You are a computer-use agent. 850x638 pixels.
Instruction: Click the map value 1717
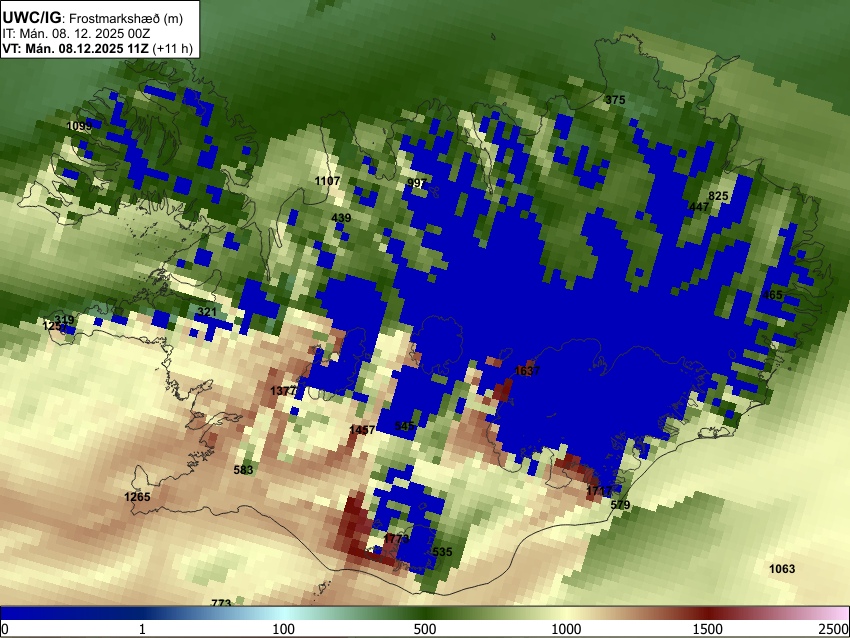pyautogui.click(x=600, y=491)
